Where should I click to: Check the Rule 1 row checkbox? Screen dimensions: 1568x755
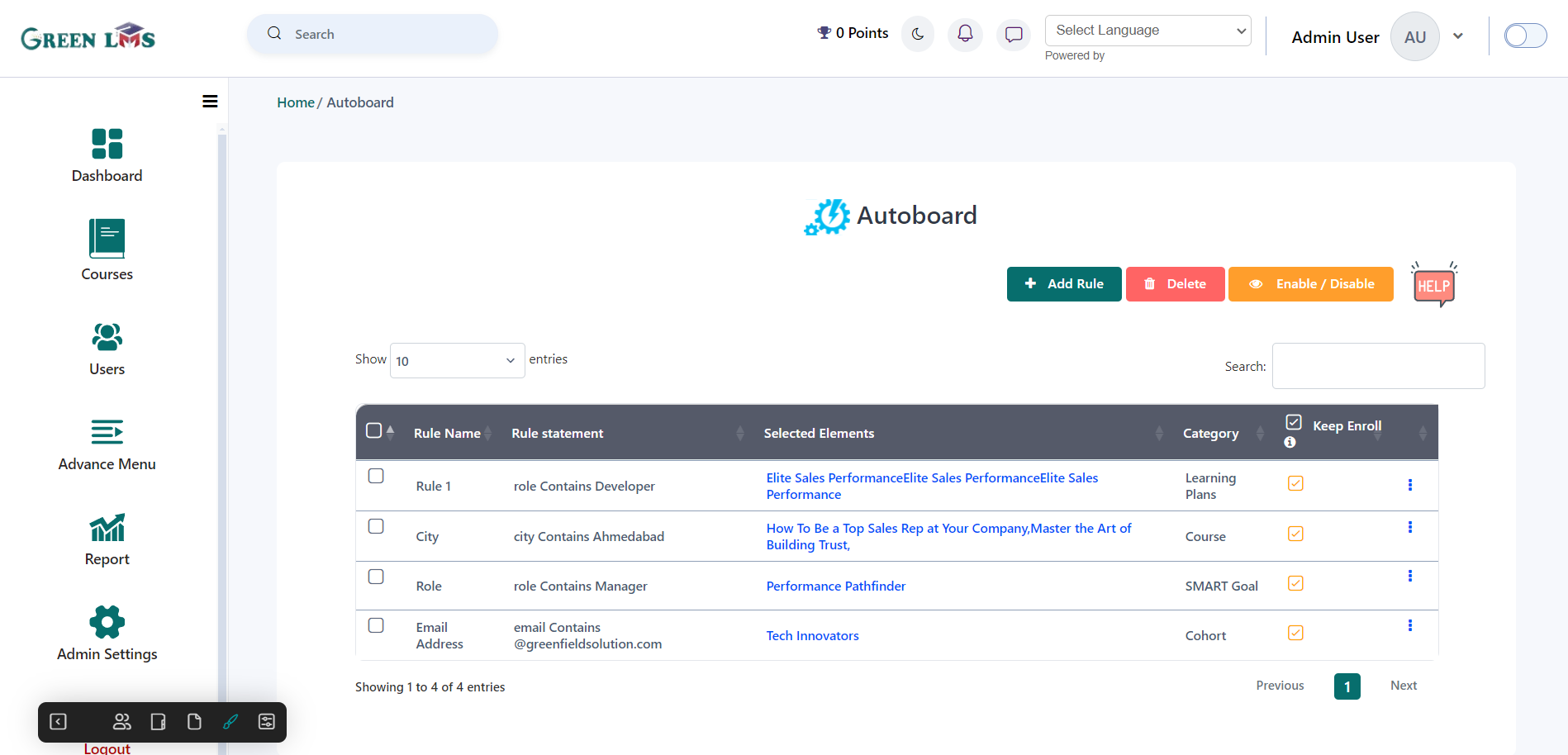pyautogui.click(x=376, y=476)
